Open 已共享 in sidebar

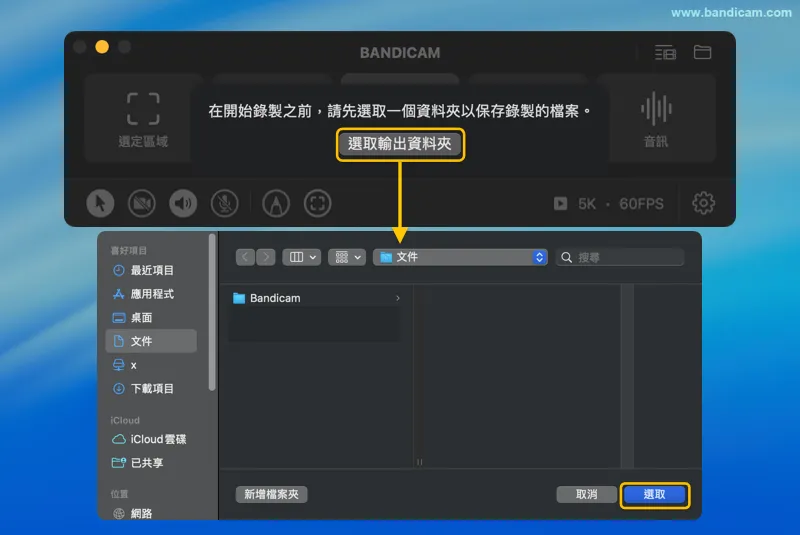[x=151, y=463]
